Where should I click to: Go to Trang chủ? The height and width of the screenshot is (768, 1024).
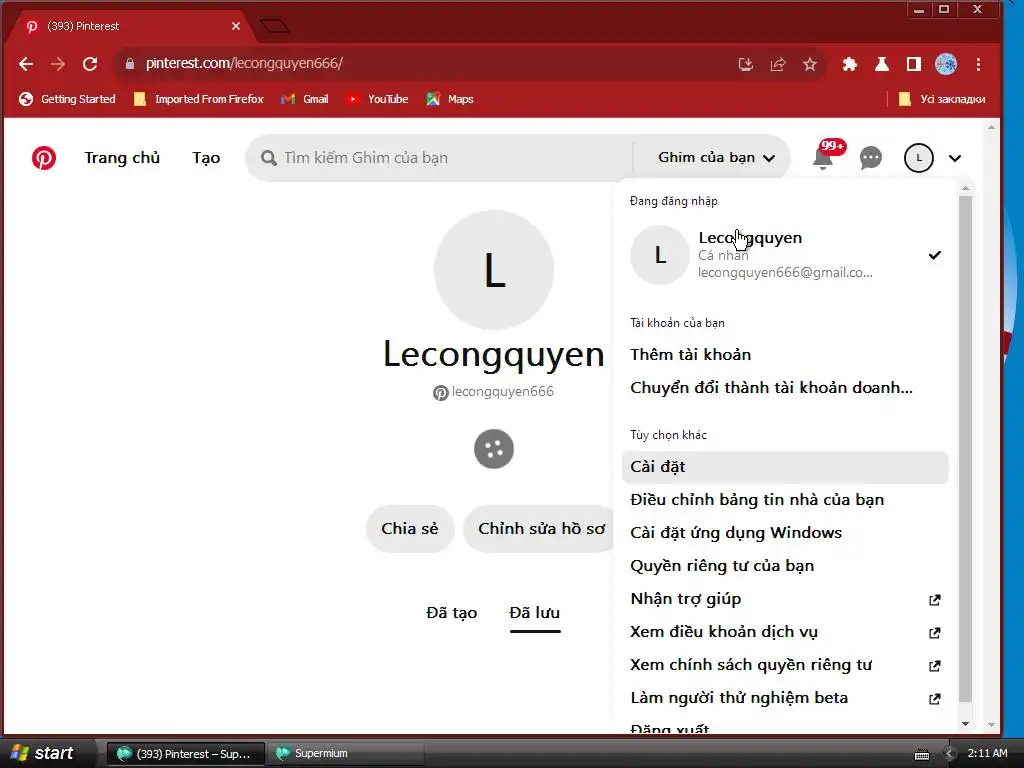122,157
